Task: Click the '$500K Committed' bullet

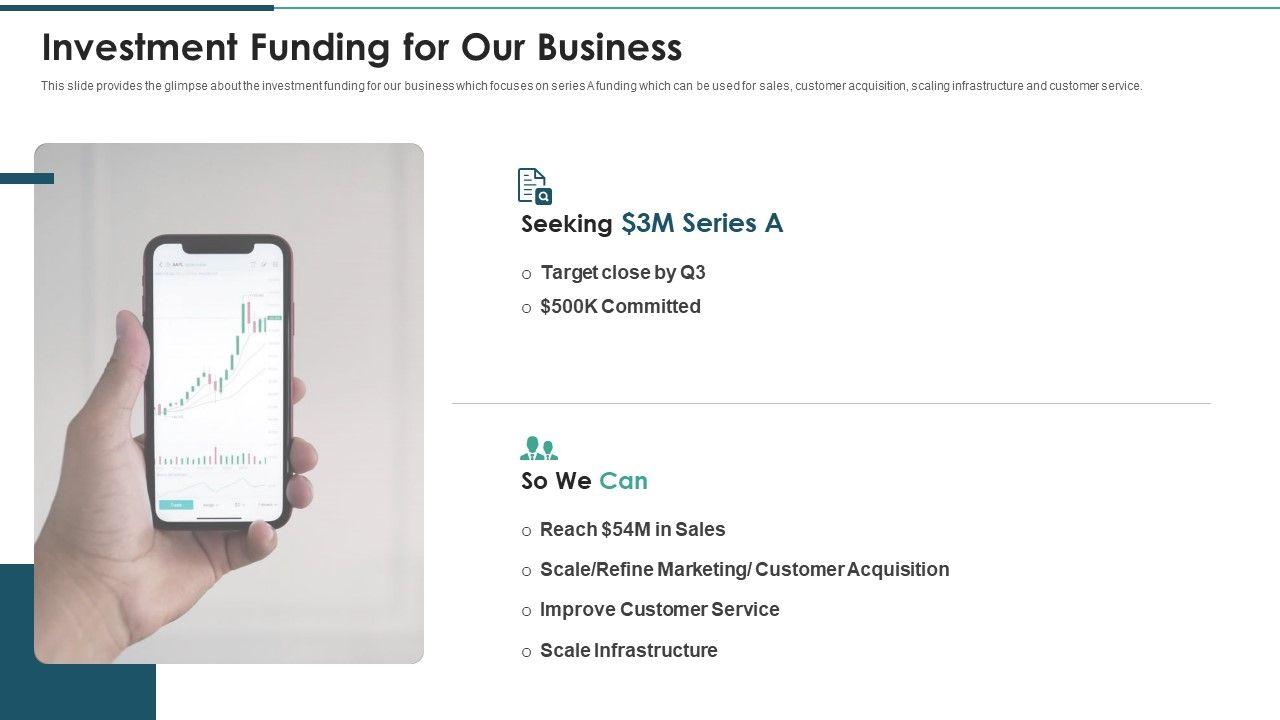Action: (620, 306)
